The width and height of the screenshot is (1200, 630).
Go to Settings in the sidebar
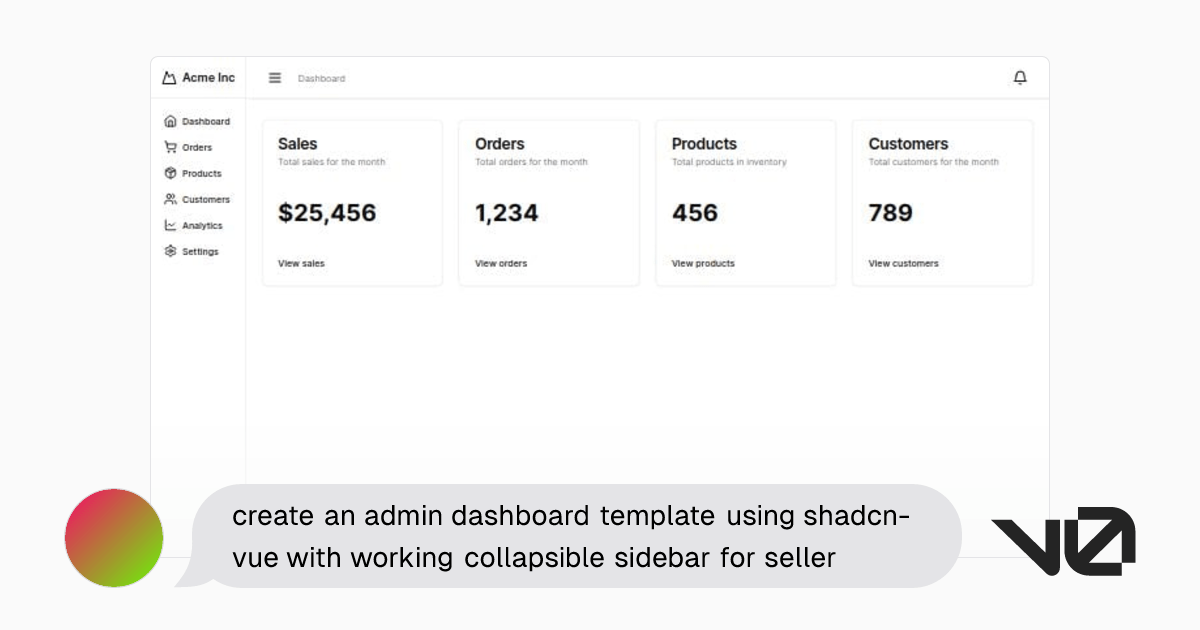coord(200,252)
